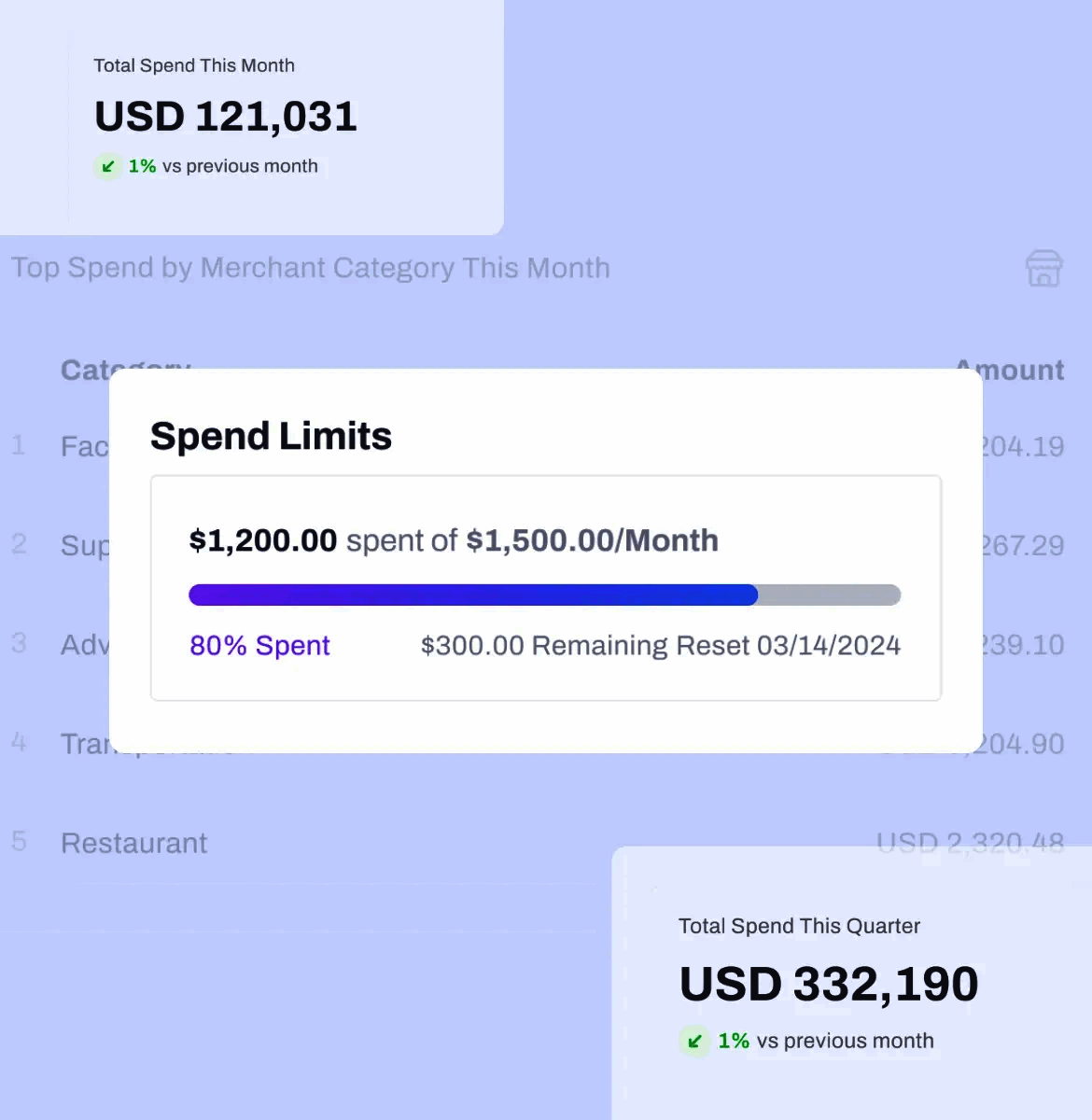The width and height of the screenshot is (1092, 1120).
Task: Click the Amount column header
Action: pyautogui.click(x=1021, y=371)
